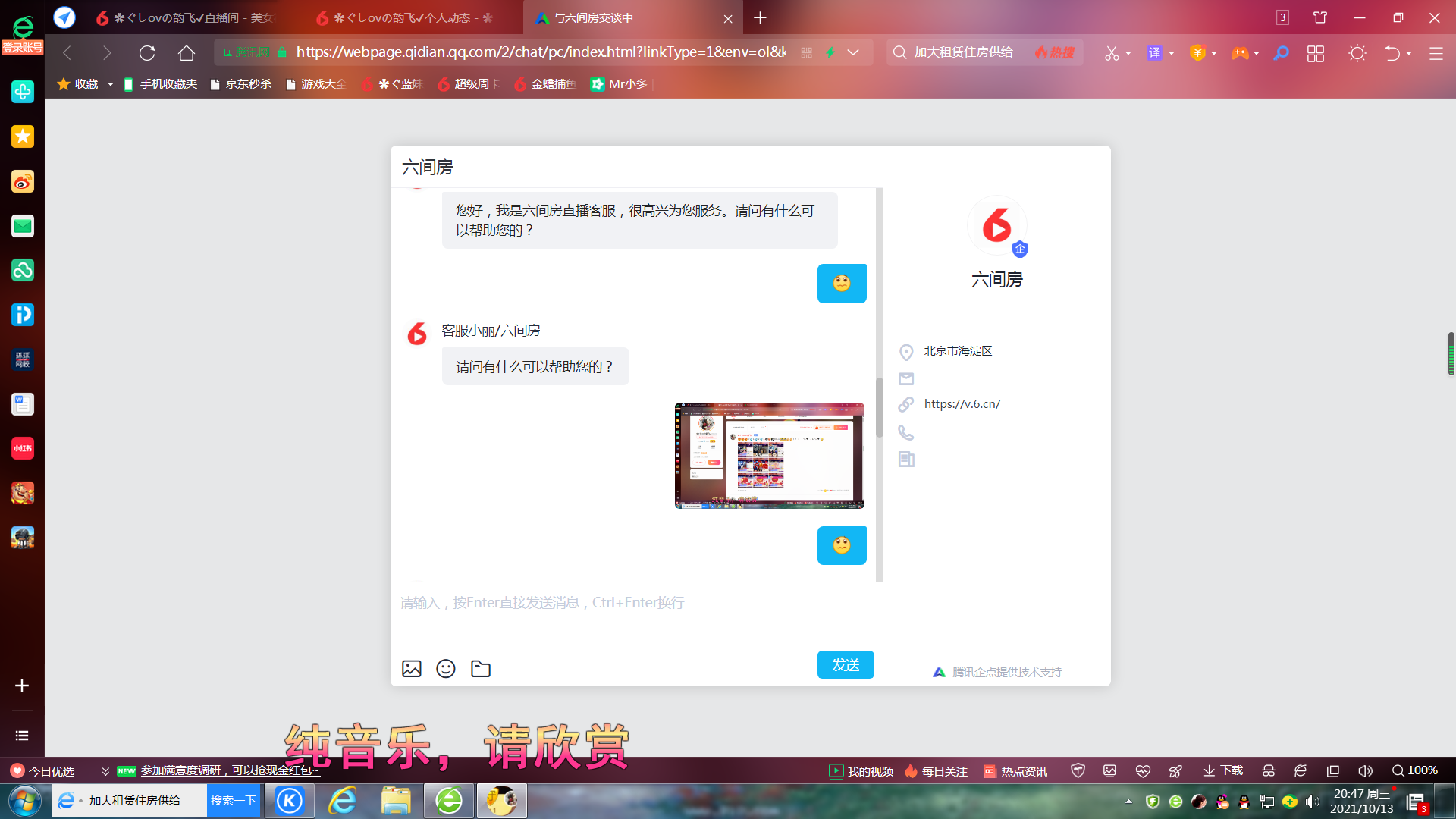1456x819 pixels.
Task: Open the browser apps grid icon
Action: (x=1316, y=53)
